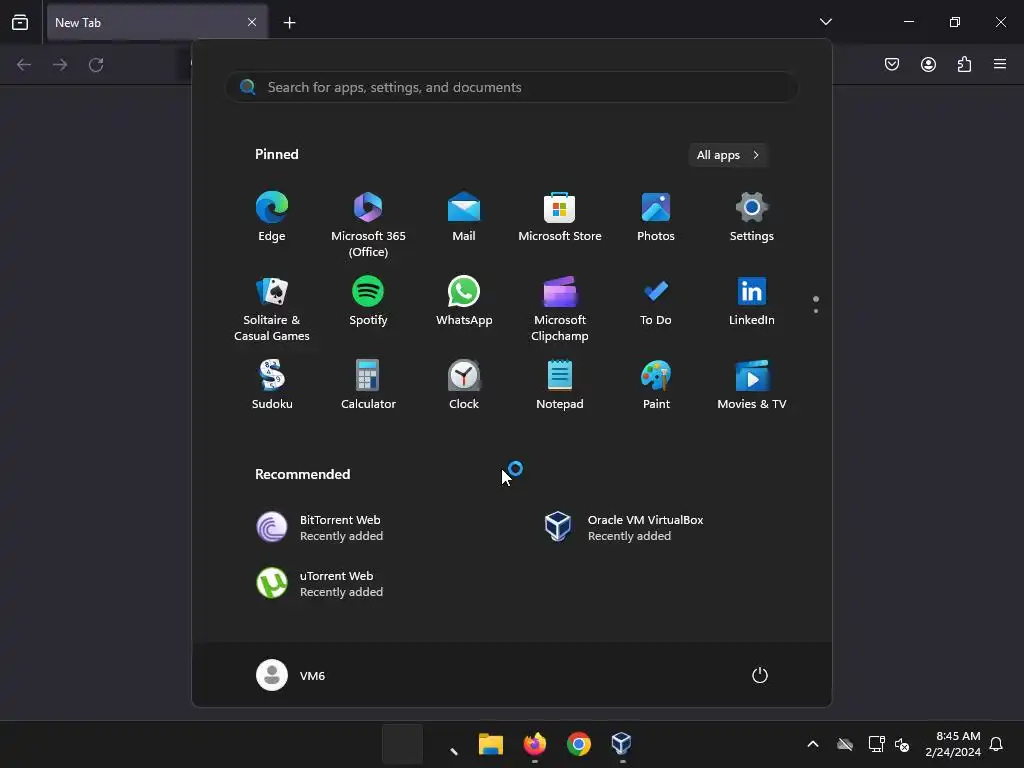Switch to Firefox in the taskbar
The image size is (1024, 768).
[x=535, y=744]
